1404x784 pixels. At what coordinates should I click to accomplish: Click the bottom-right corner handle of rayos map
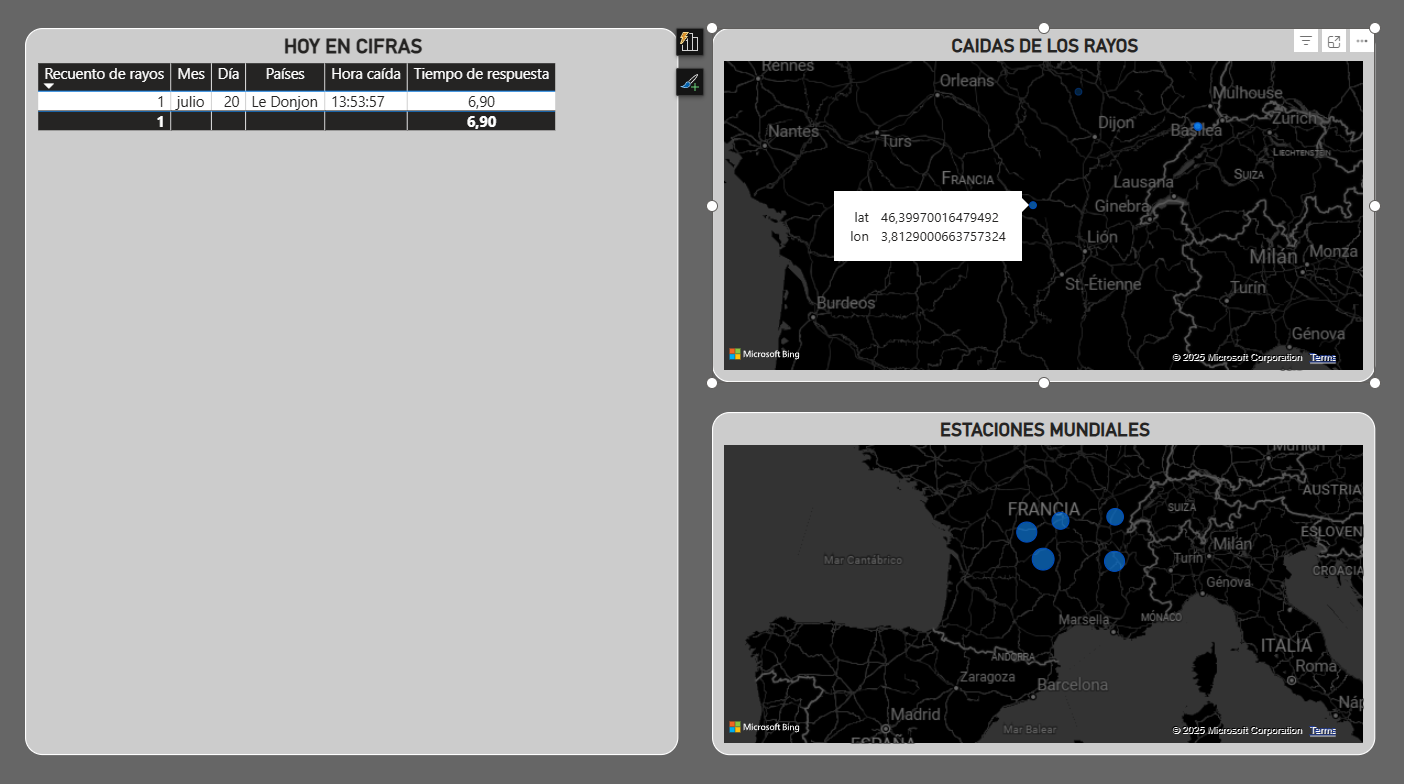pyautogui.click(x=1375, y=383)
